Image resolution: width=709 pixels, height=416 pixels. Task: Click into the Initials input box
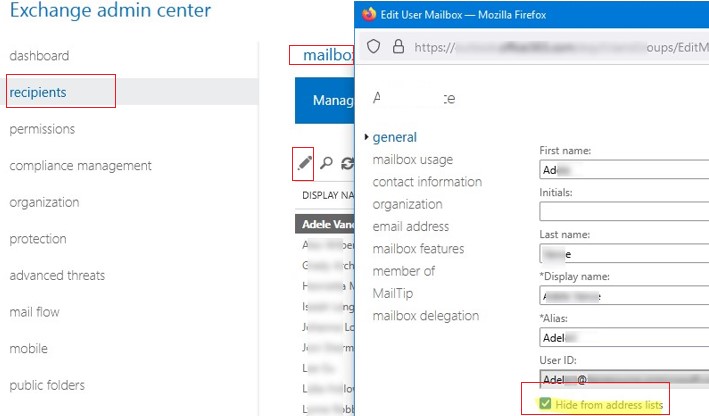tap(624, 211)
